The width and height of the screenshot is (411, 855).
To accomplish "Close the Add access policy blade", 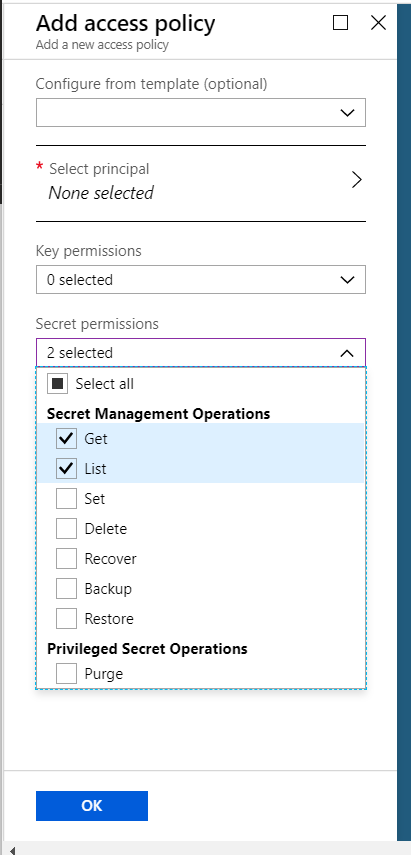I will tap(378, 23).
